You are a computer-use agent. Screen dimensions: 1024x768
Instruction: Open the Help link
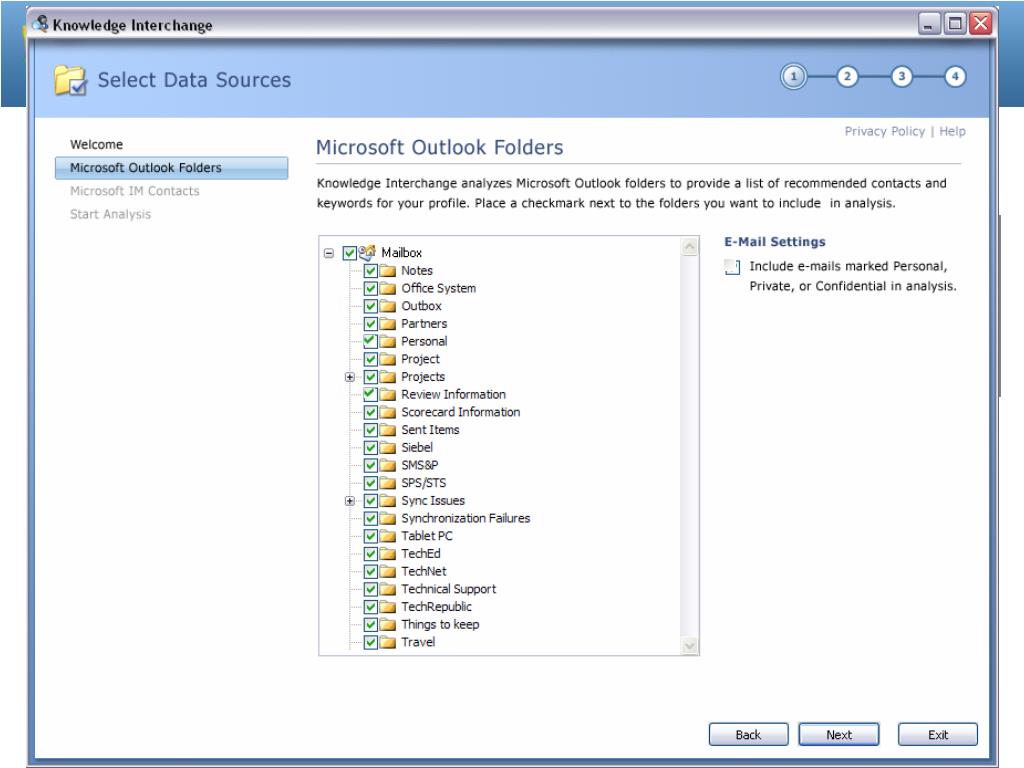952,131
